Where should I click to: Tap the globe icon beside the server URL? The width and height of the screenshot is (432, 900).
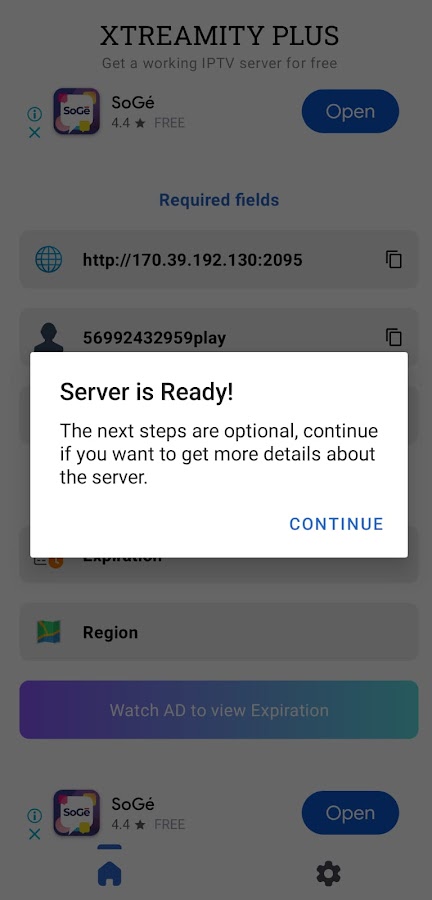click(x=49, y=259)
